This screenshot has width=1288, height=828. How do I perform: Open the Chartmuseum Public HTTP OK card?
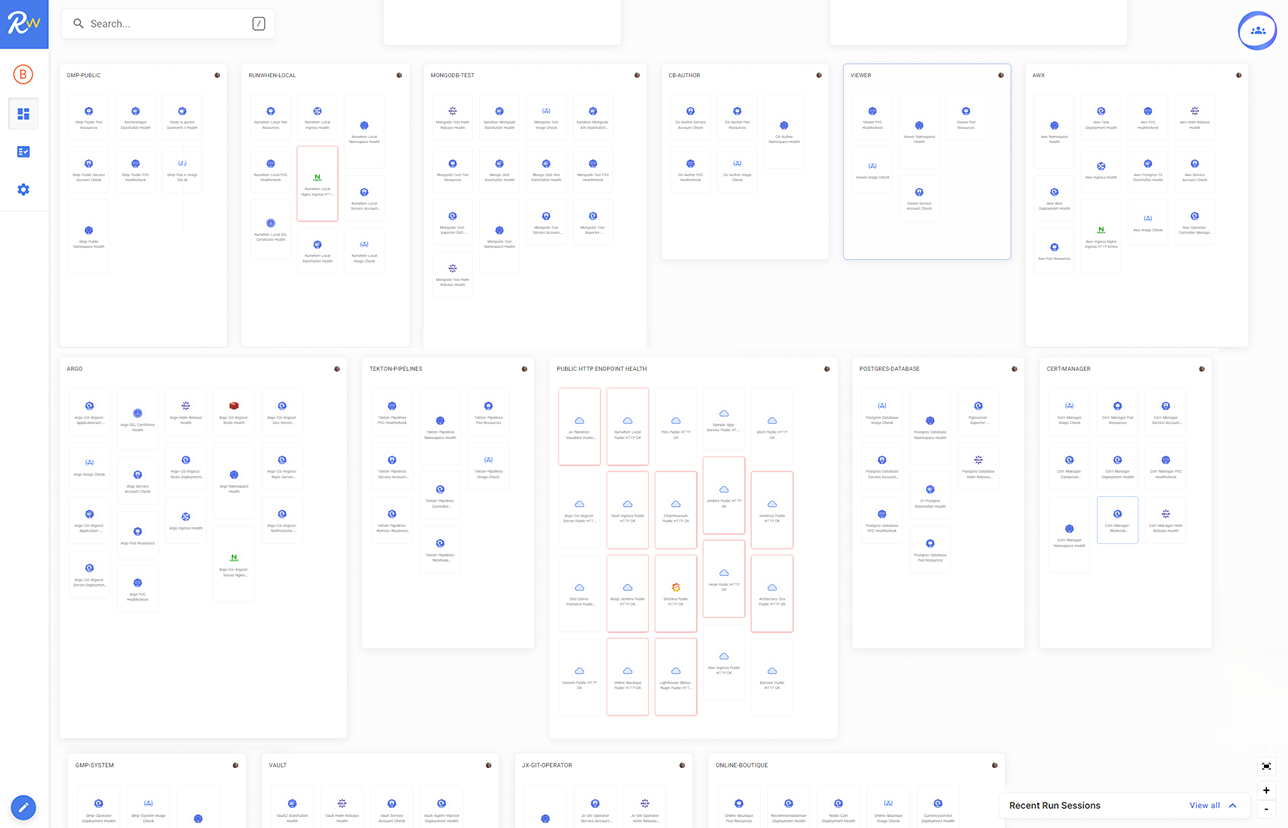point(676,510)
